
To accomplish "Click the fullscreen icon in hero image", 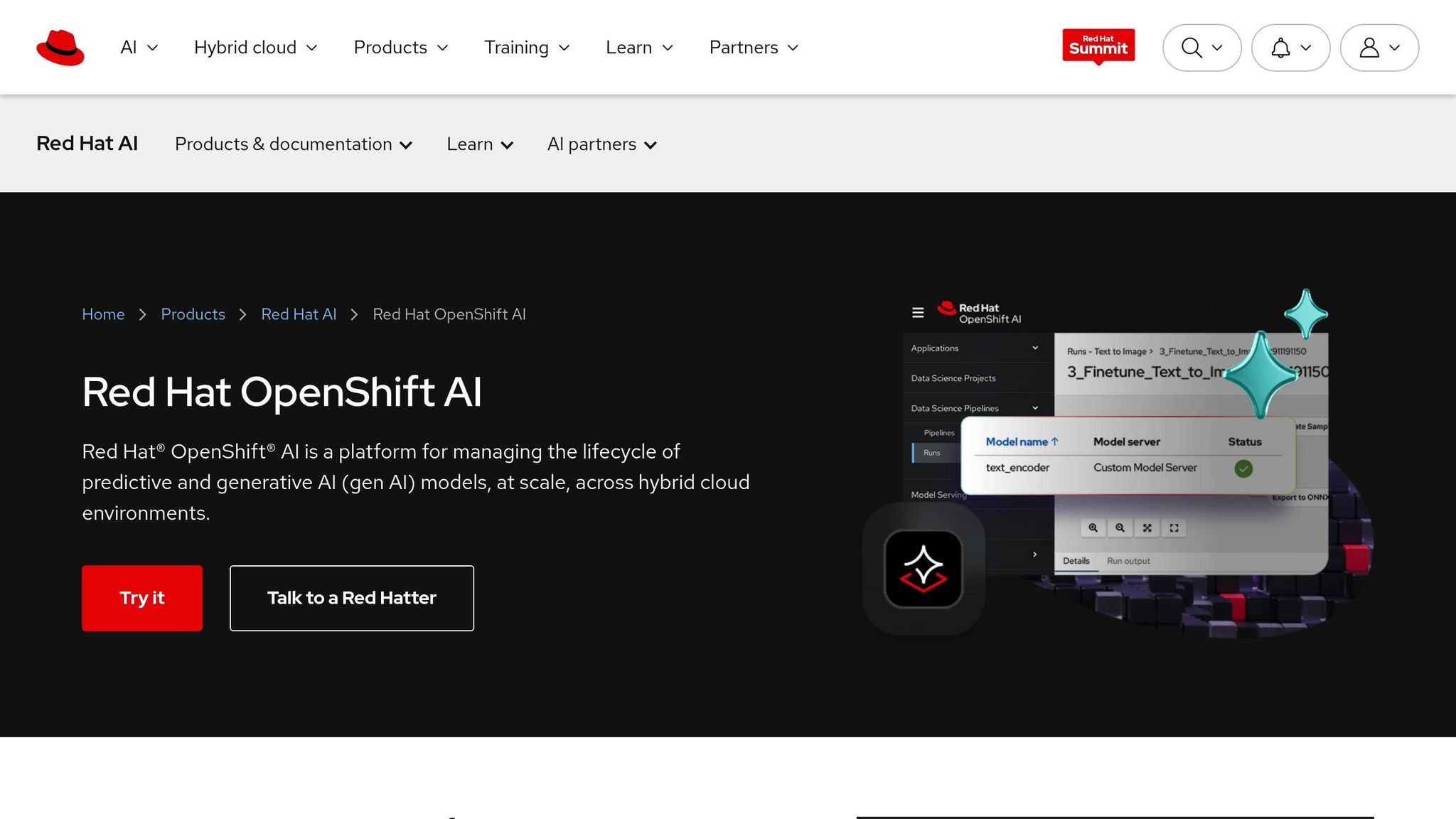I will coord(1174,528).
